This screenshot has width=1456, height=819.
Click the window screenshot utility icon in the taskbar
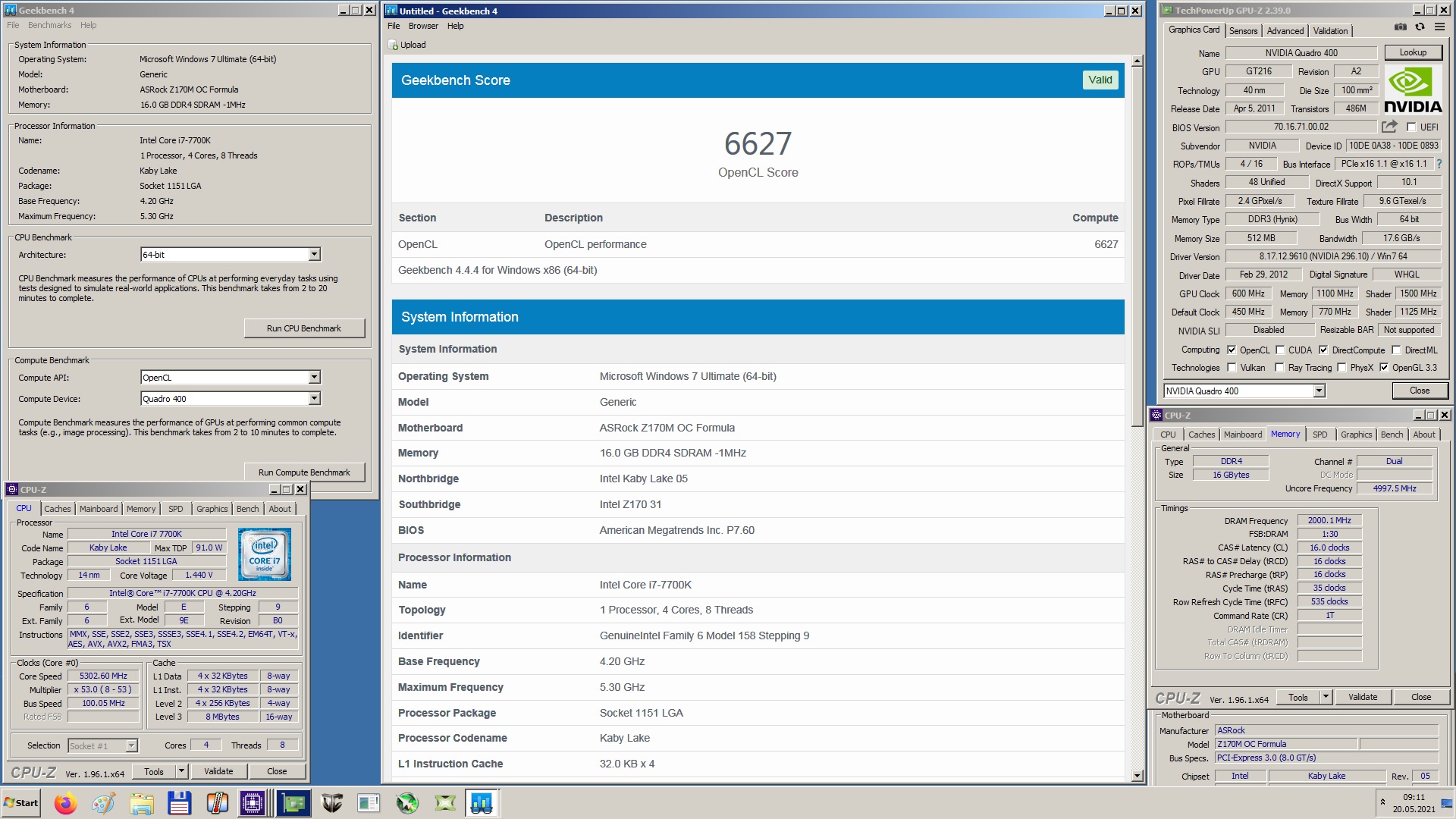click(369, 803)
